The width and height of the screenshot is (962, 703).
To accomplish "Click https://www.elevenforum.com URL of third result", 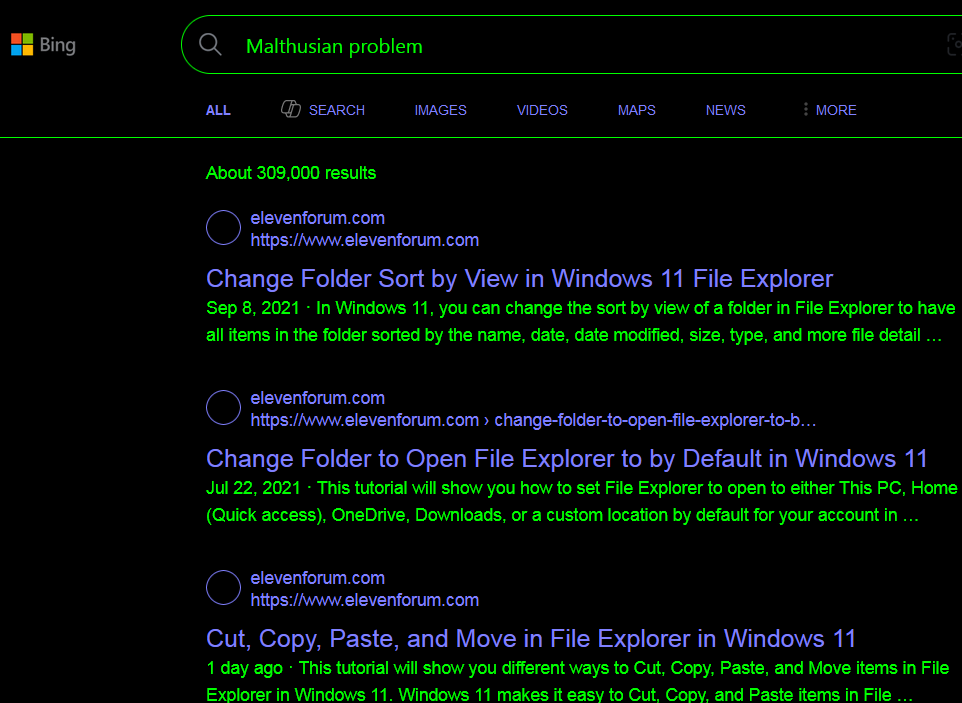I will pyautogui.click(x=364, y=600).
